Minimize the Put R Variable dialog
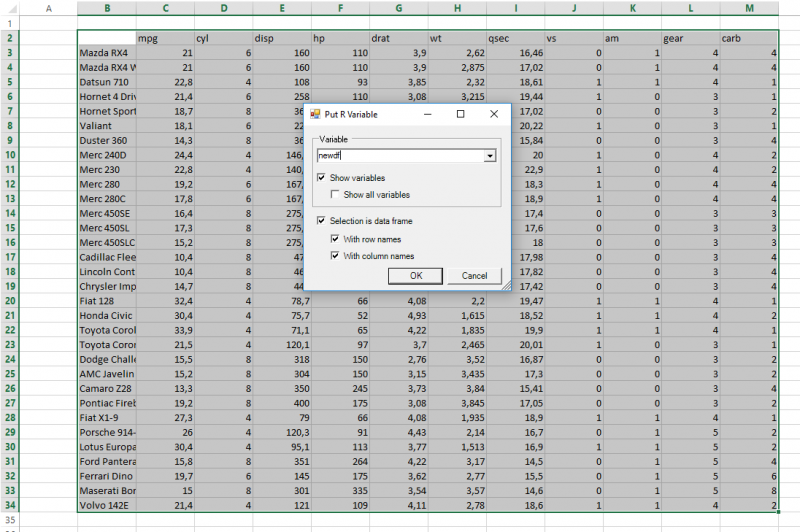Screen dimensions: 800x532 (428, 114)
